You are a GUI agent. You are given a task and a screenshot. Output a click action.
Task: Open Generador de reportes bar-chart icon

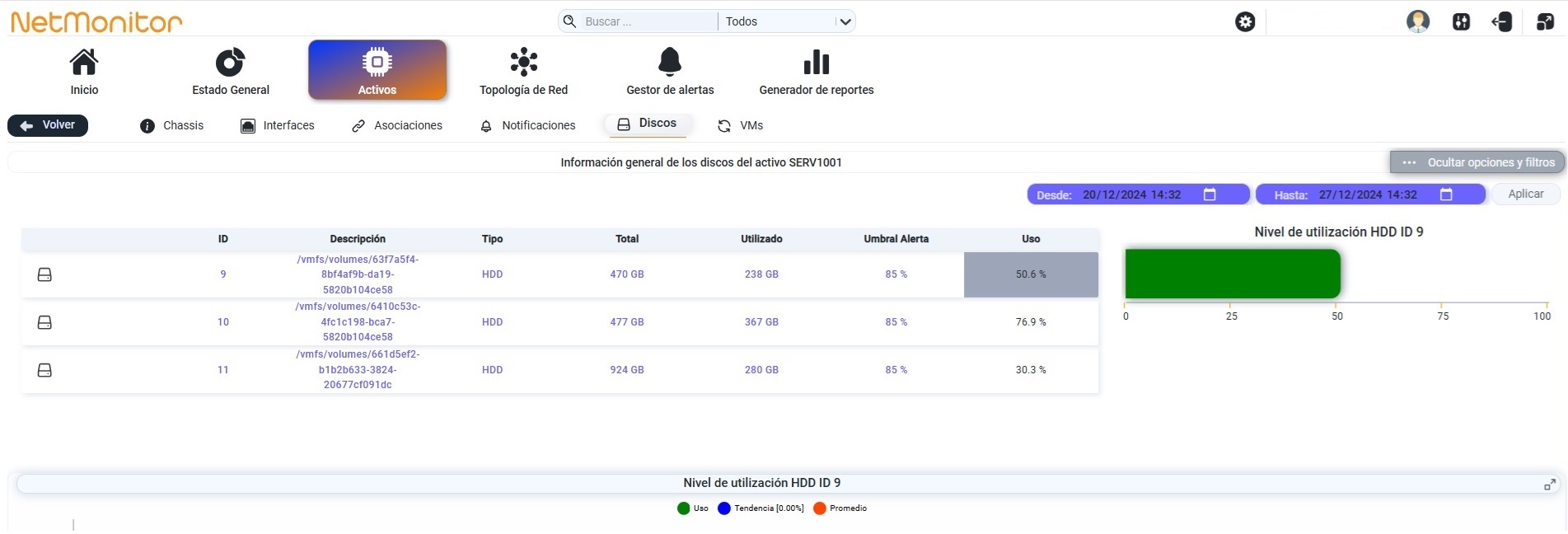(817, 62)
